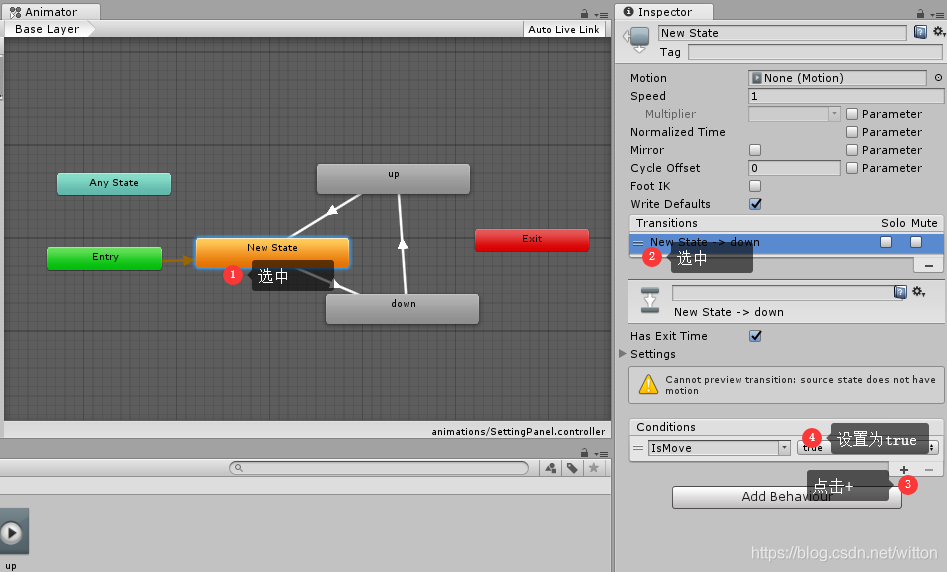This screenshot has width=947, height=572.
Task: Open the help icon next to transition name
Action: point(900,292)
